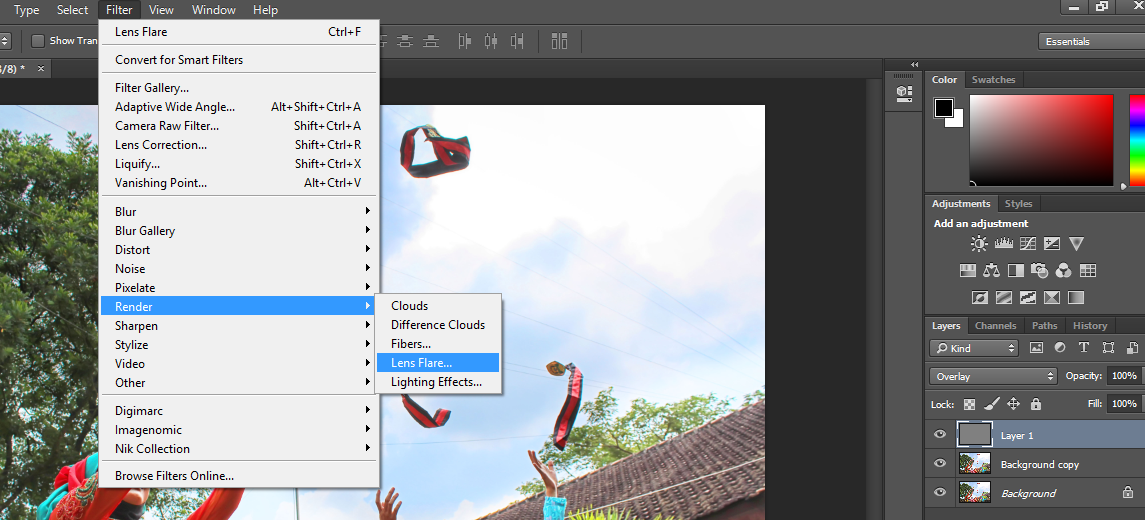Screen dimensions: 1145x520
Task: Add a Vibrance adjustment
Action: click(x=1076, y=244)
